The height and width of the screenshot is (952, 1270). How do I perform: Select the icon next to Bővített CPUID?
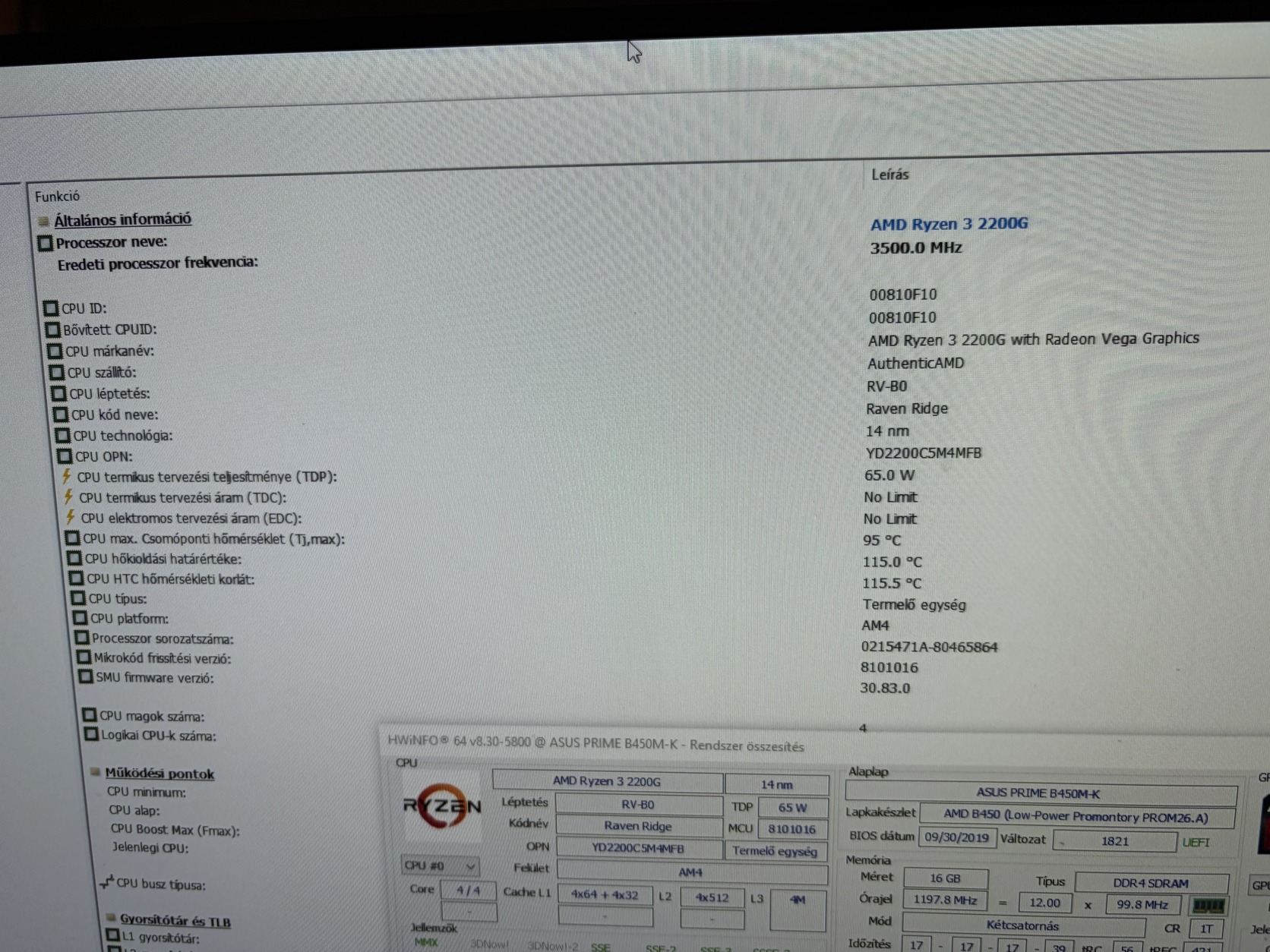coord(53,329)
